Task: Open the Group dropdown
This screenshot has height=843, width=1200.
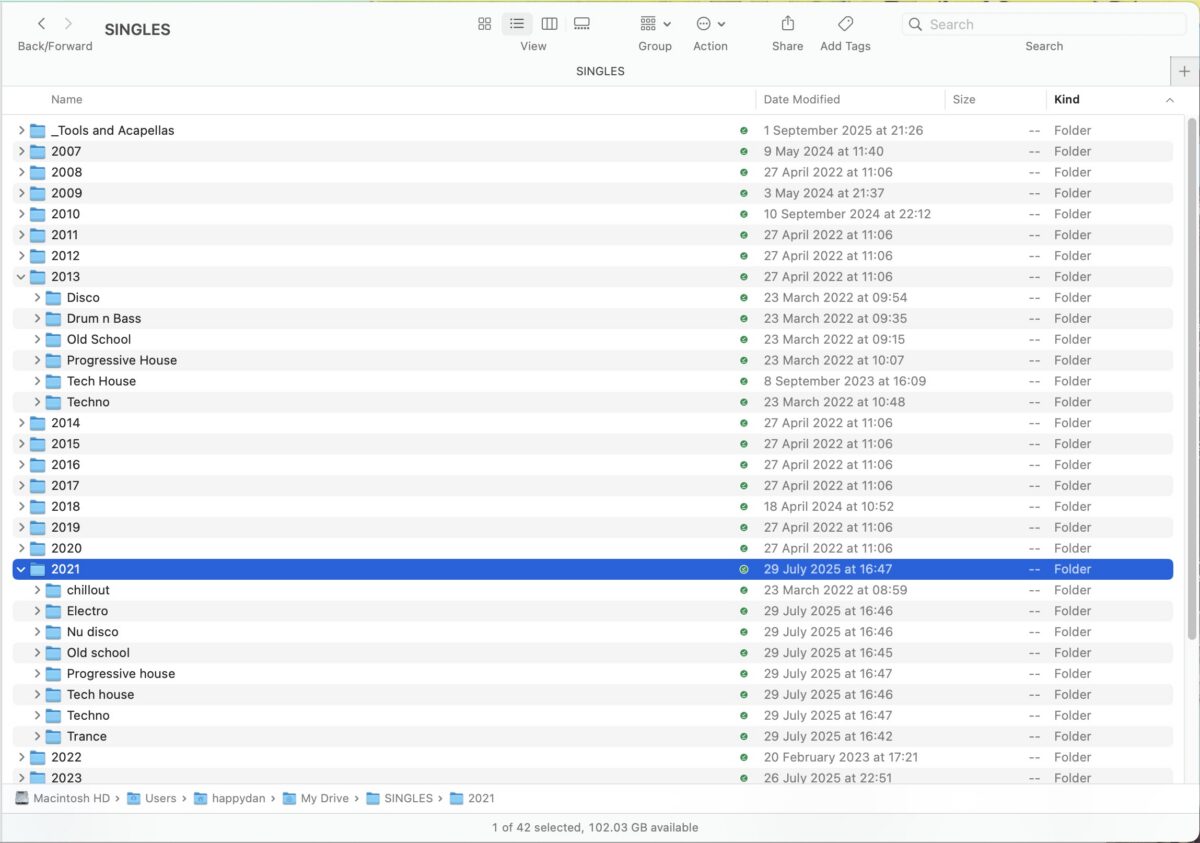Action: point(655,24)
